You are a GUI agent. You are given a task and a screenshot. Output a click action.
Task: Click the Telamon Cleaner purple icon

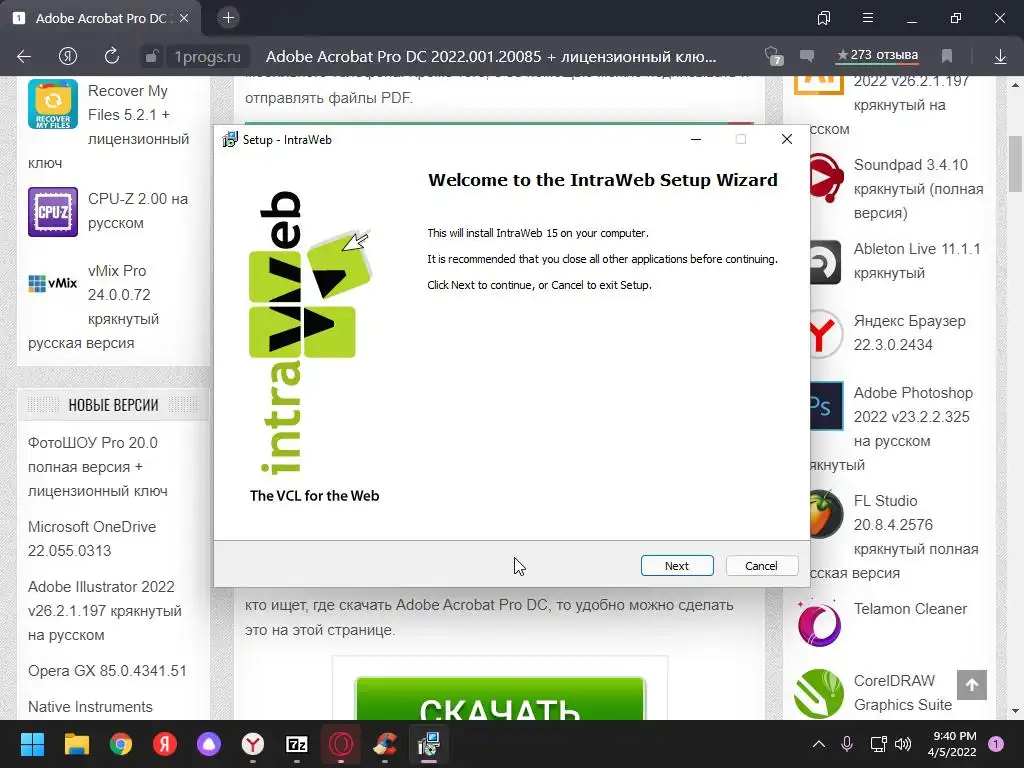(x=819, y=623)
